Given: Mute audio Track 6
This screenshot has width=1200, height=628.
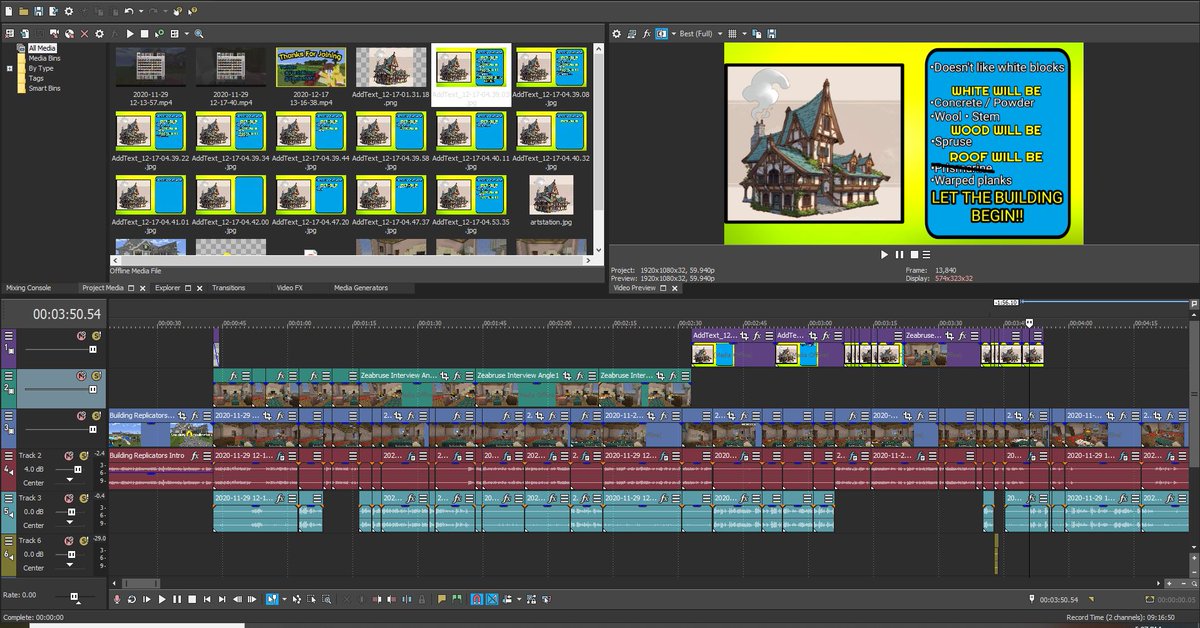Looking at the screenshot, I should [x=68, y=540].
